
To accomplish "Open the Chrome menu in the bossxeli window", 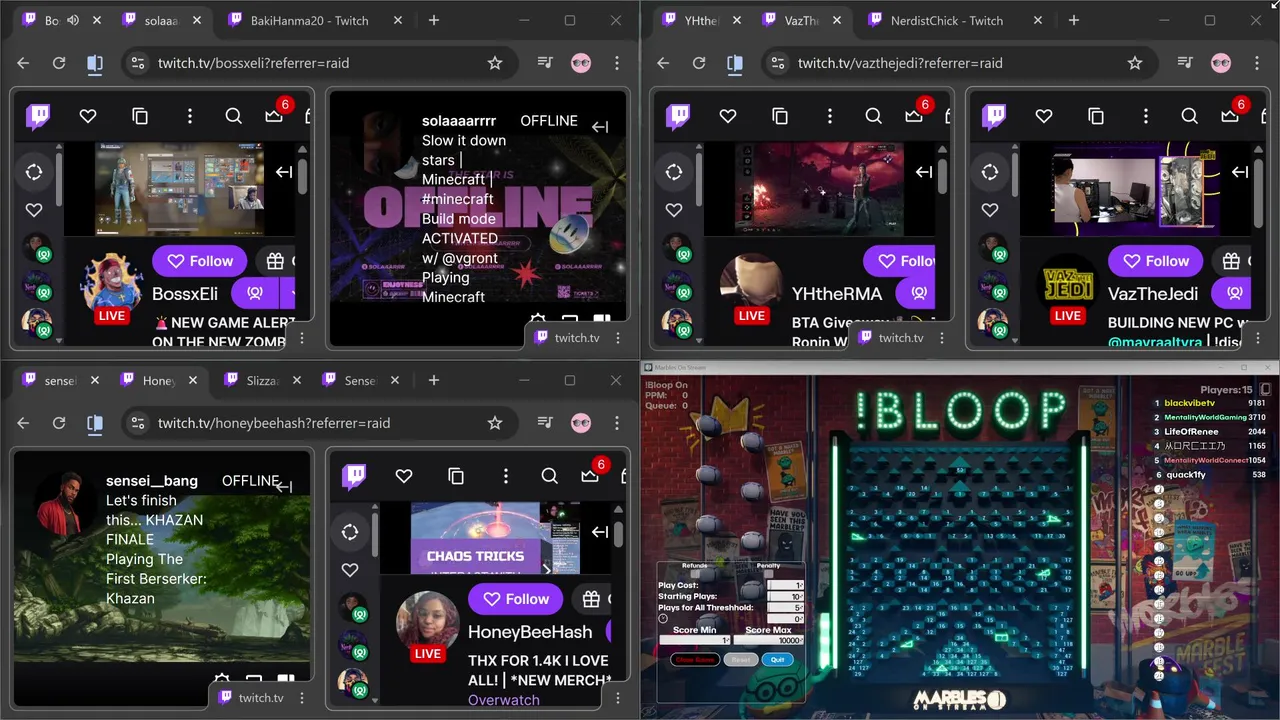I will tap(618, 63).
